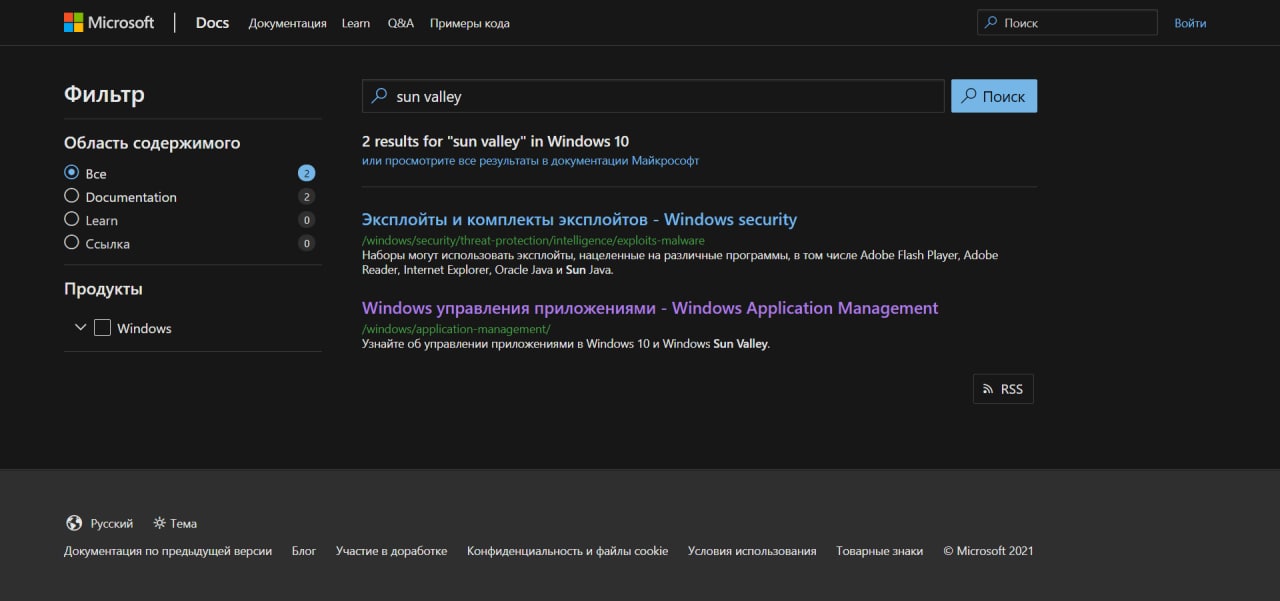1280x601 pixels.
Task: Click the sun icon next to Тема
Action: coord(159,523)
